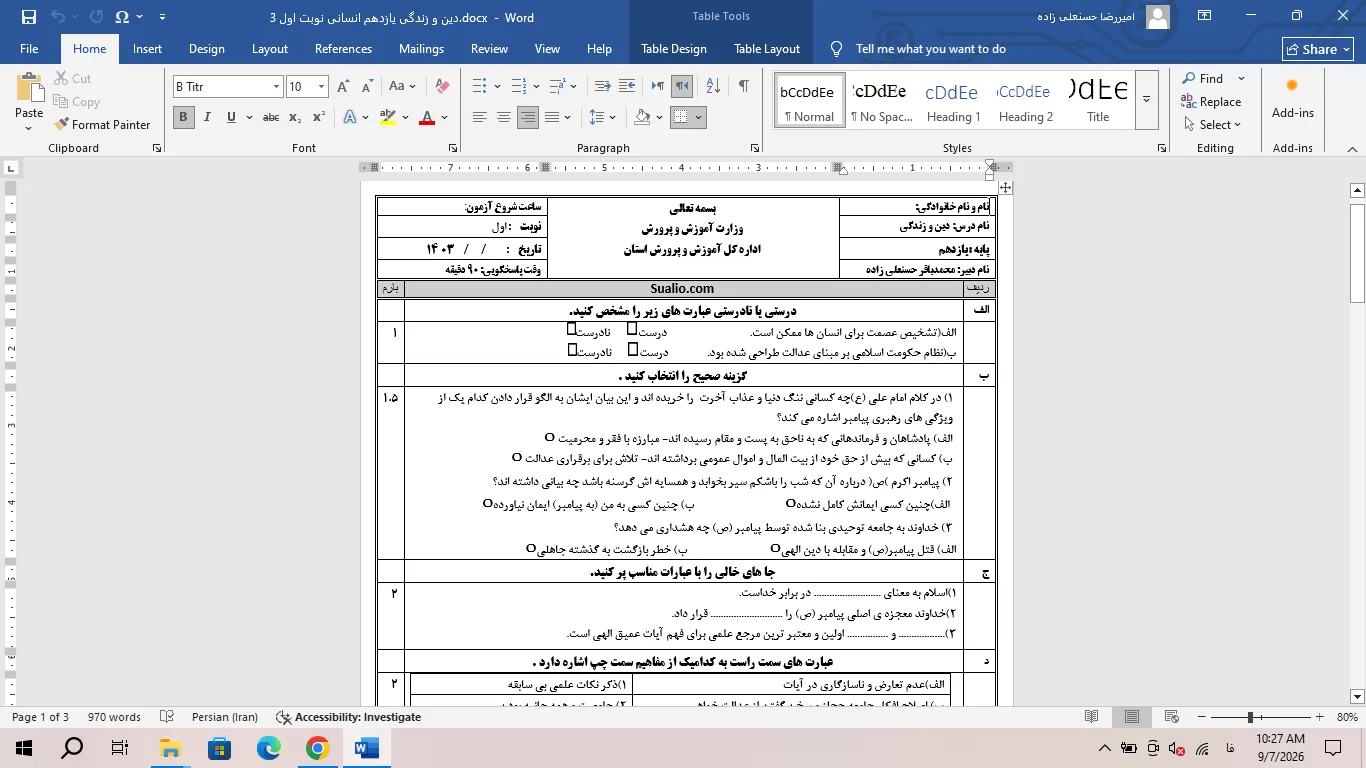Click Format Painter

click(101, 125)
